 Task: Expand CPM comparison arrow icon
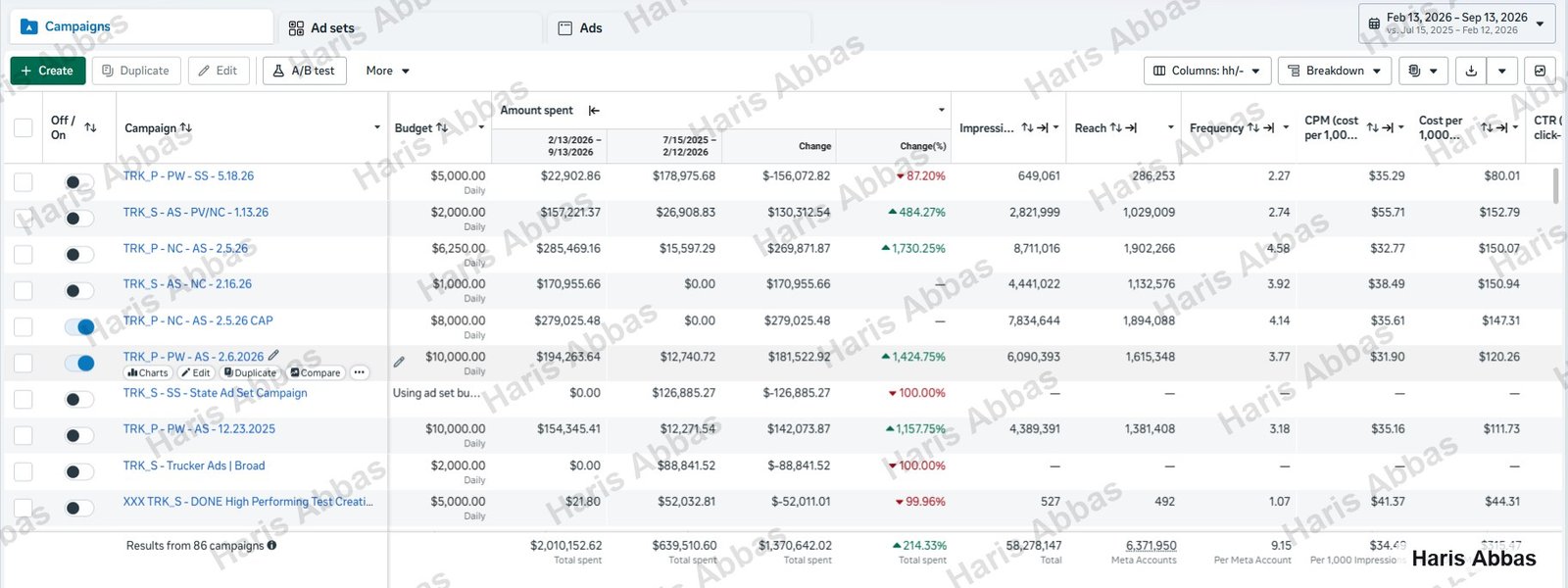click(x=1388, y=127)
